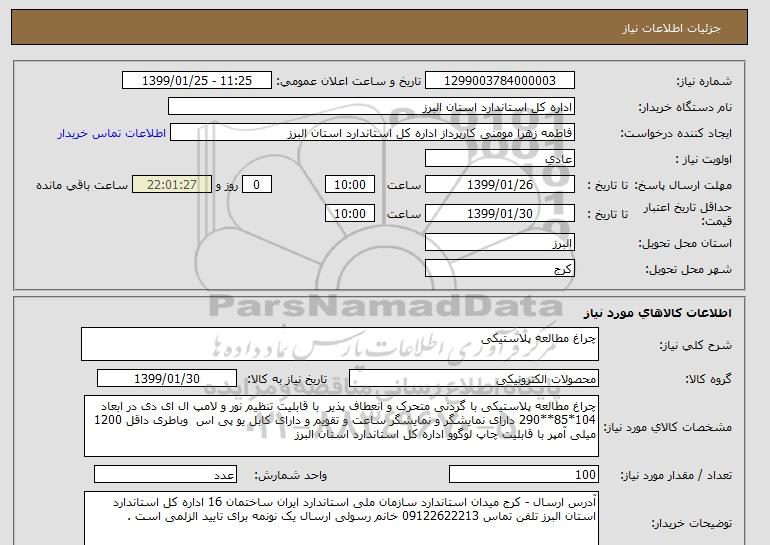This screenshot has height=545, width=770.
Task: Click the 10:00 time field beside validity date
Action: click(350, 214)
